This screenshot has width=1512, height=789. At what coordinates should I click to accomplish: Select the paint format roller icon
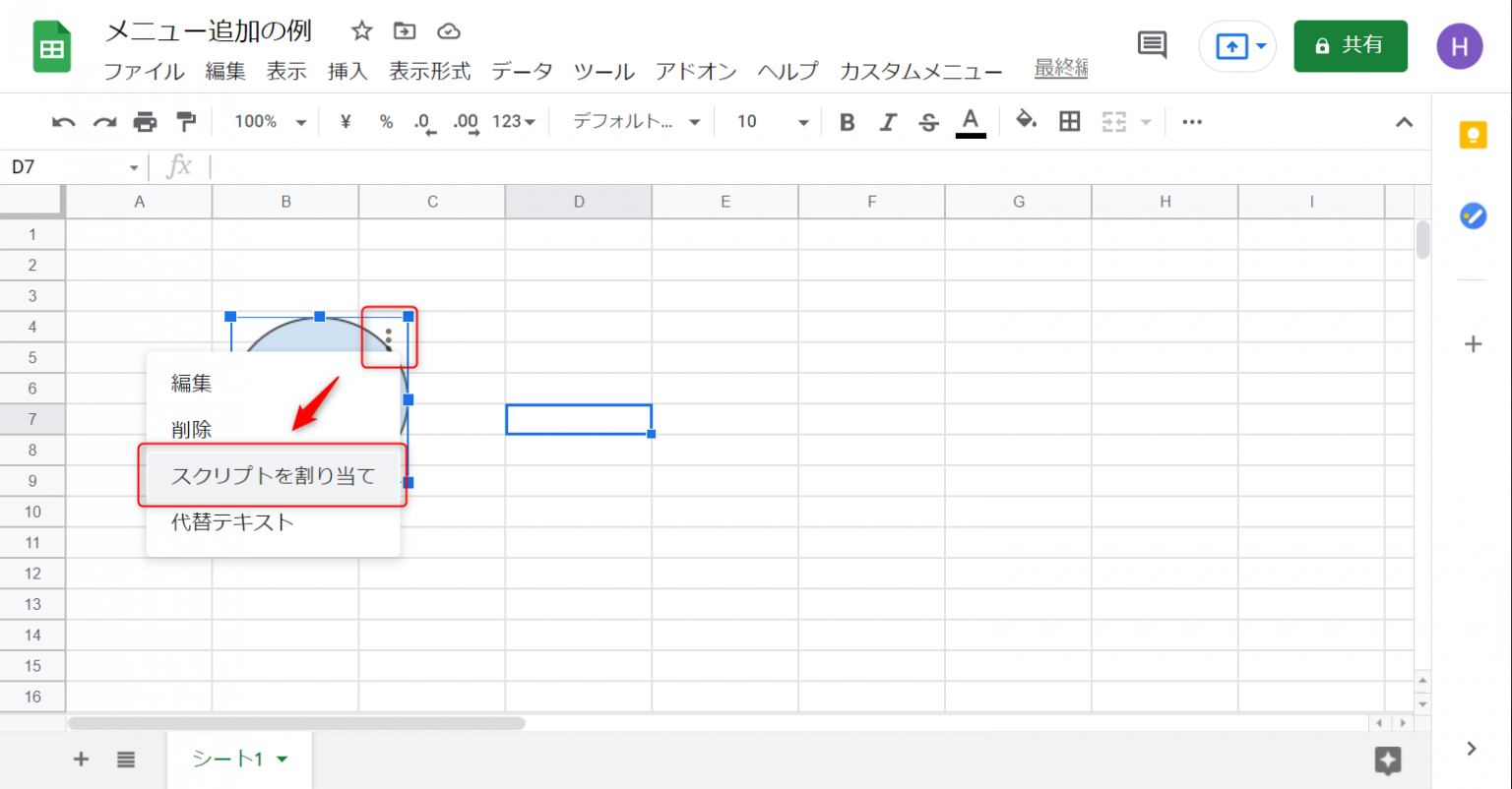pos(185,122)
